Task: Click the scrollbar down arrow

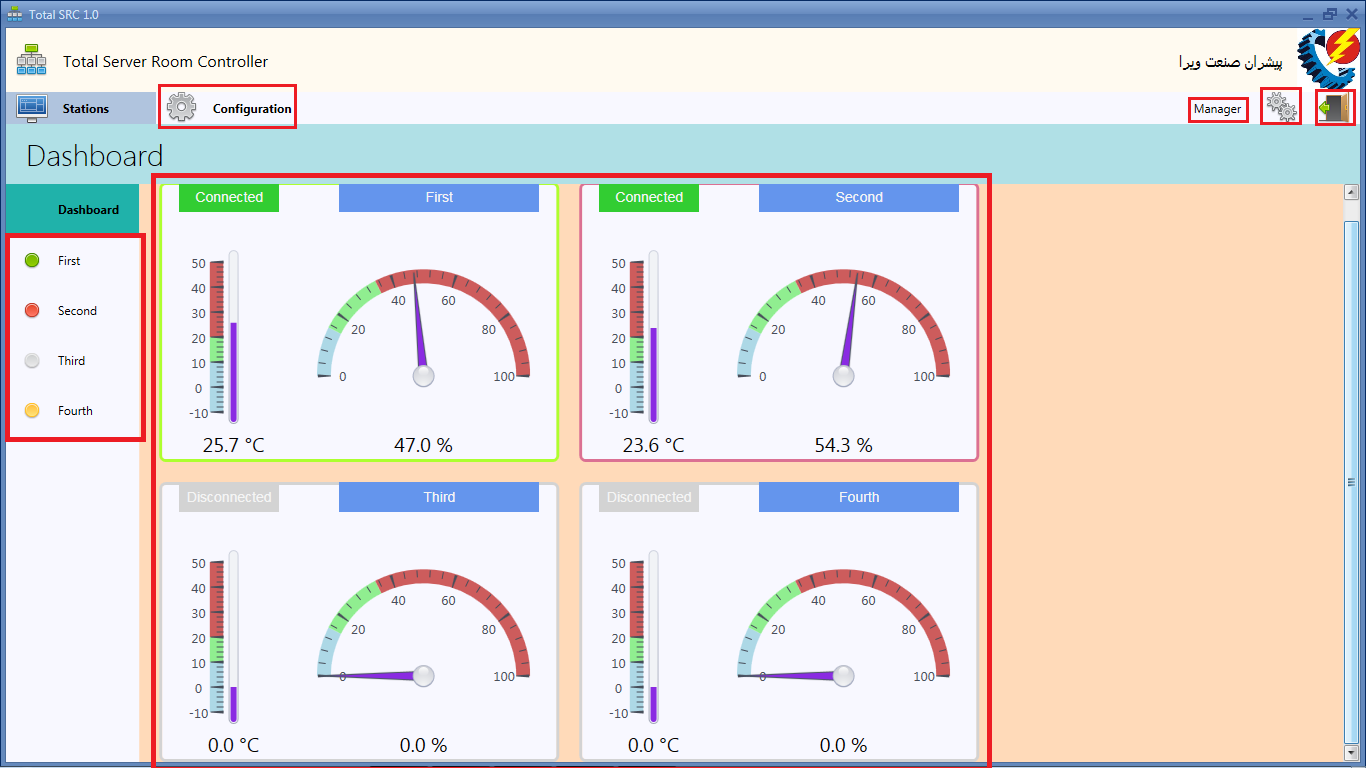Action: (x=1352, y=752)
